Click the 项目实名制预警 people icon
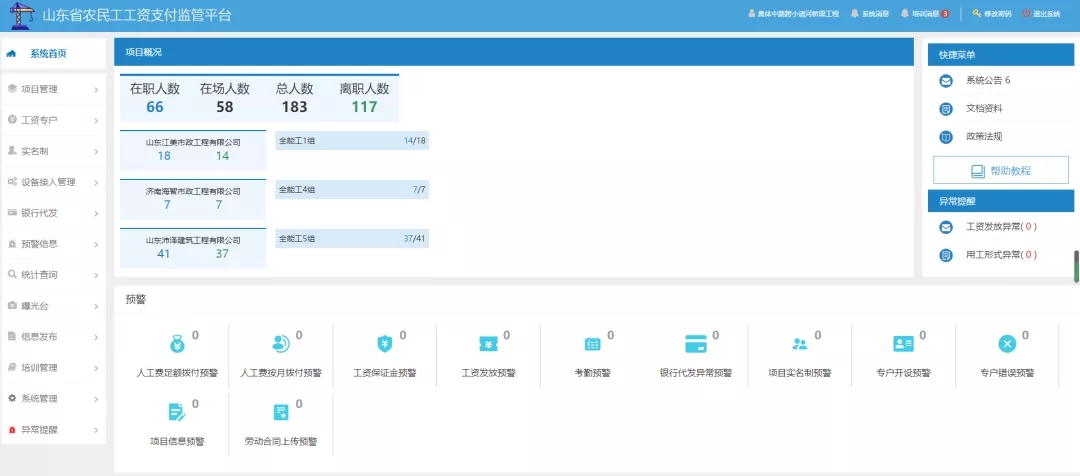 coord(800,344)
